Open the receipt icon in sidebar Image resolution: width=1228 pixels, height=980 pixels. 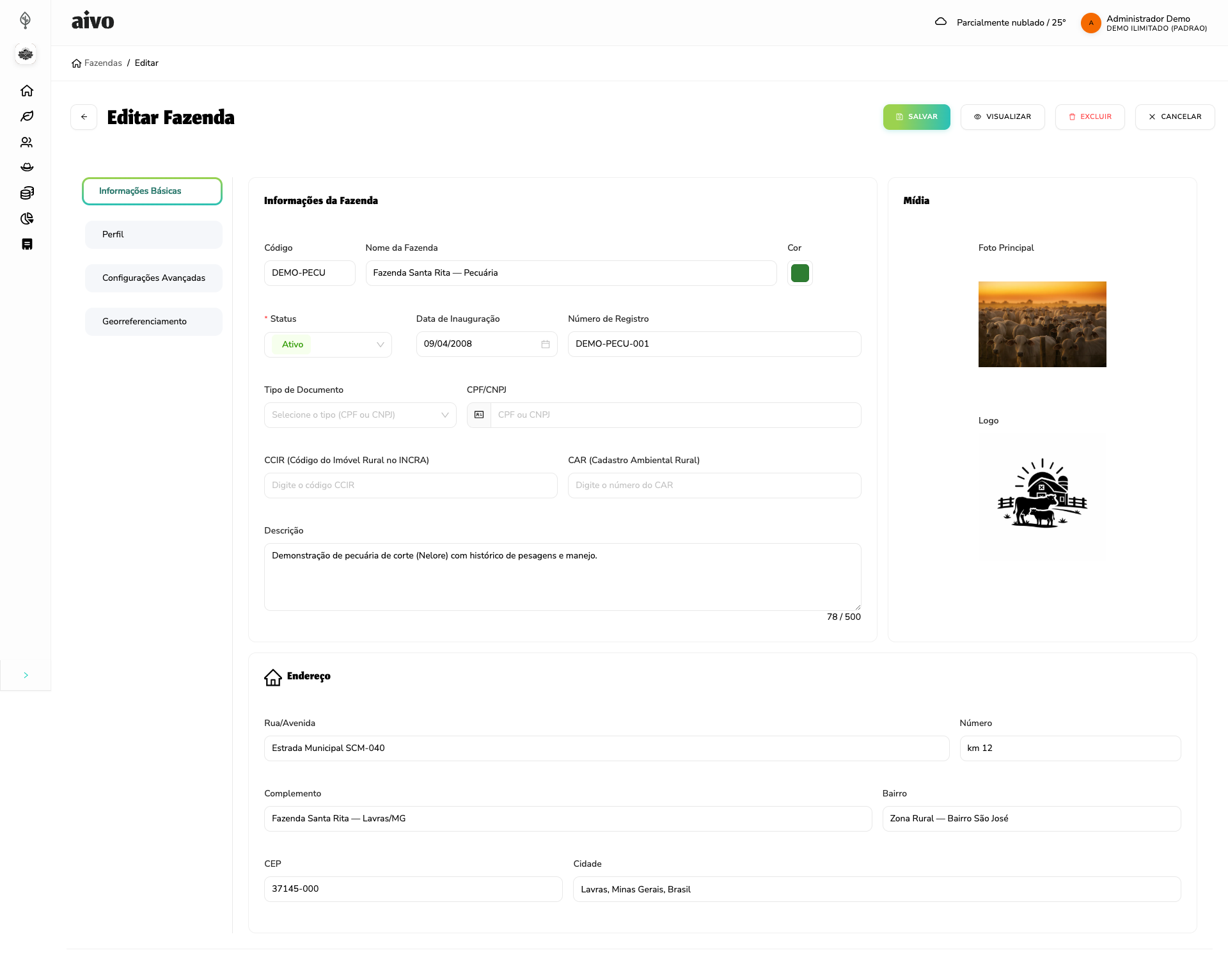click(27, 244)
